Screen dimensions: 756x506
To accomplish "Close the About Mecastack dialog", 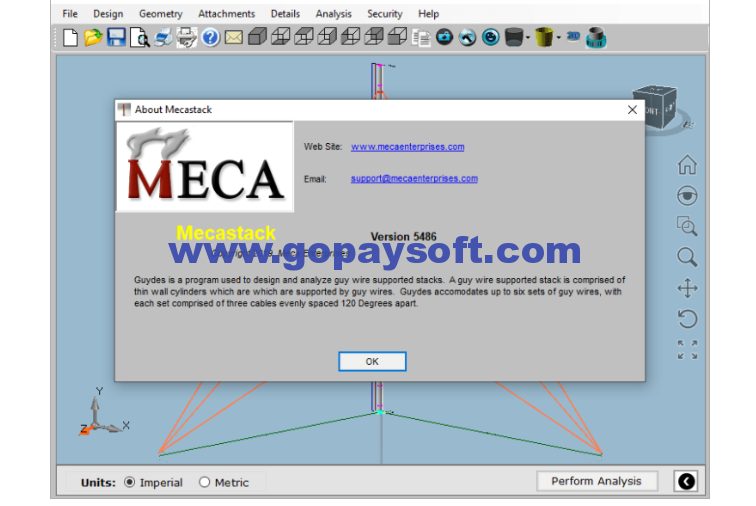I will click(x=633, y=109).
